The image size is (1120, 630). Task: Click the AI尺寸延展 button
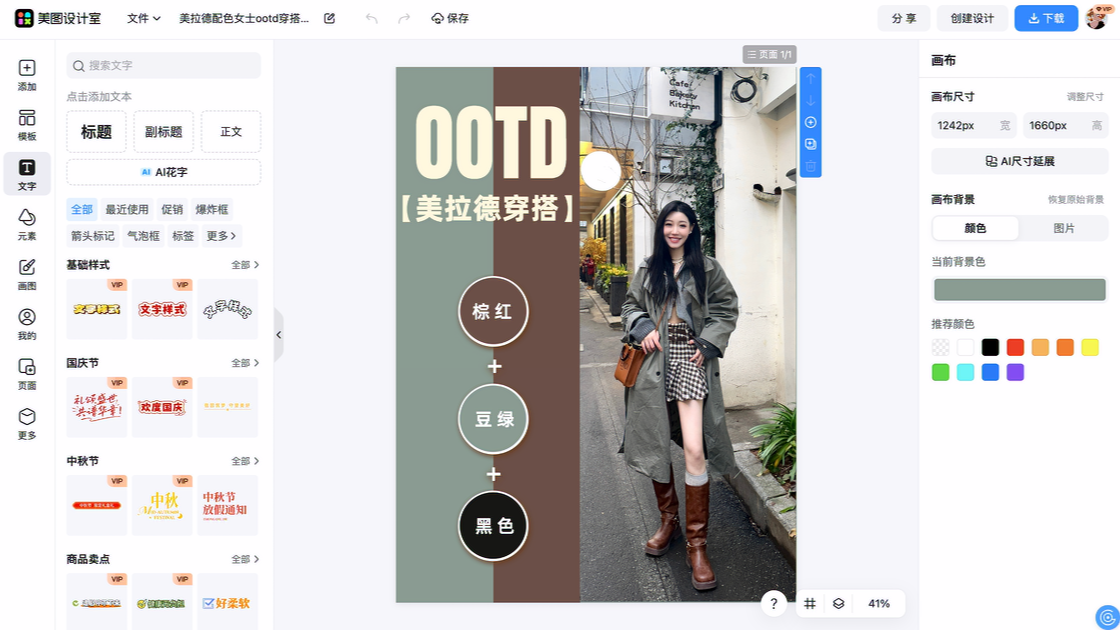coord(1020,161)
